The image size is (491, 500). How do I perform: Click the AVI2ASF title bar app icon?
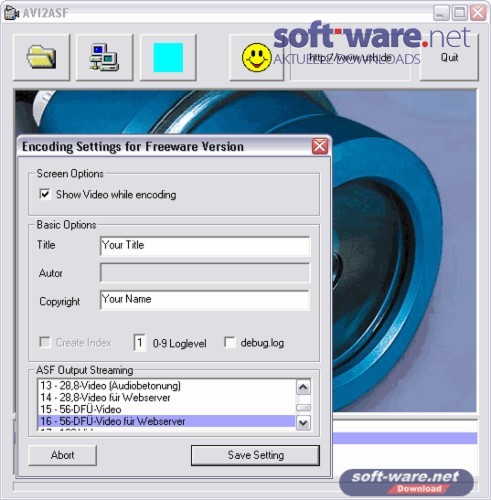coord(11,13)
